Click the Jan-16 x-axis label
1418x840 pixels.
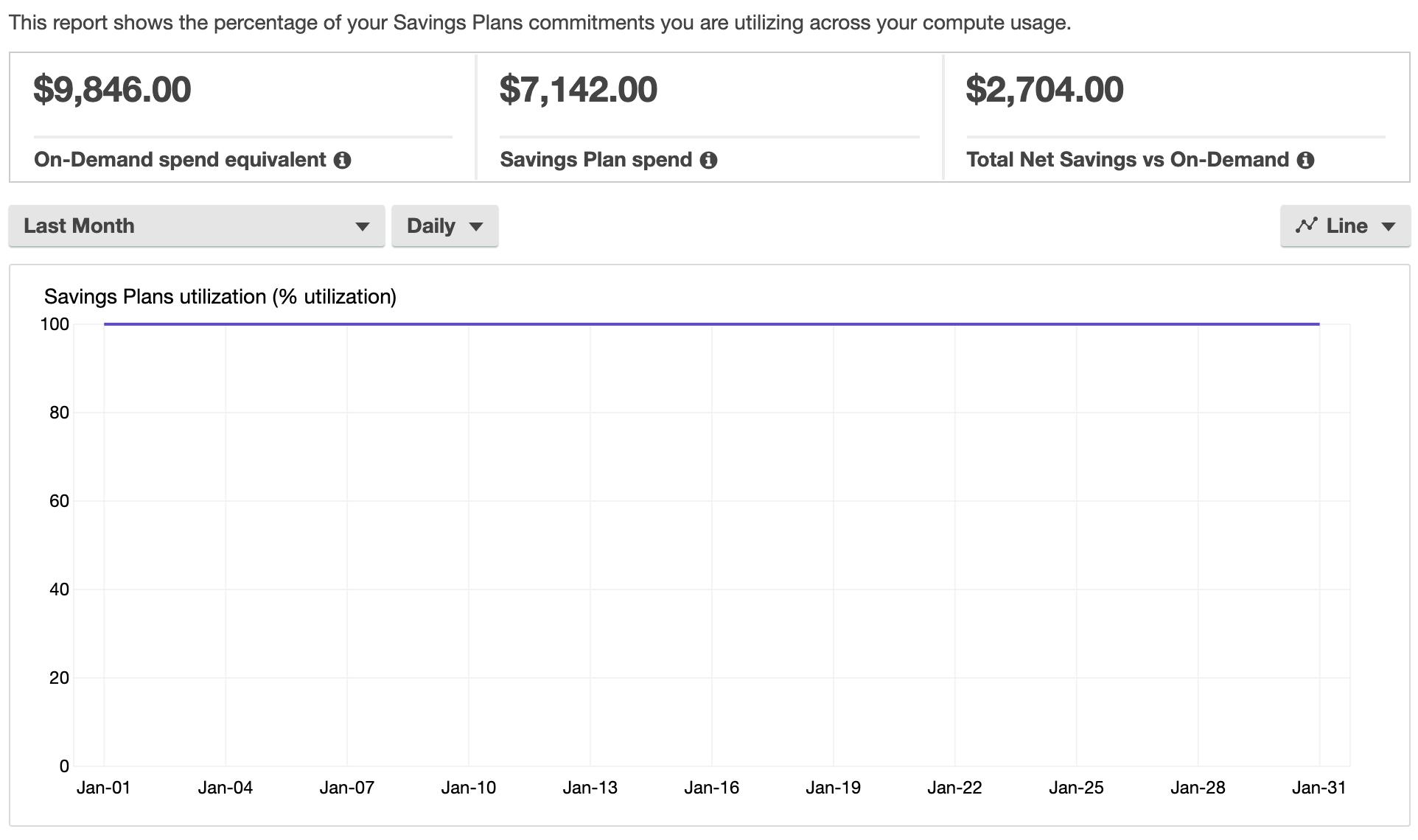point(712,788)
